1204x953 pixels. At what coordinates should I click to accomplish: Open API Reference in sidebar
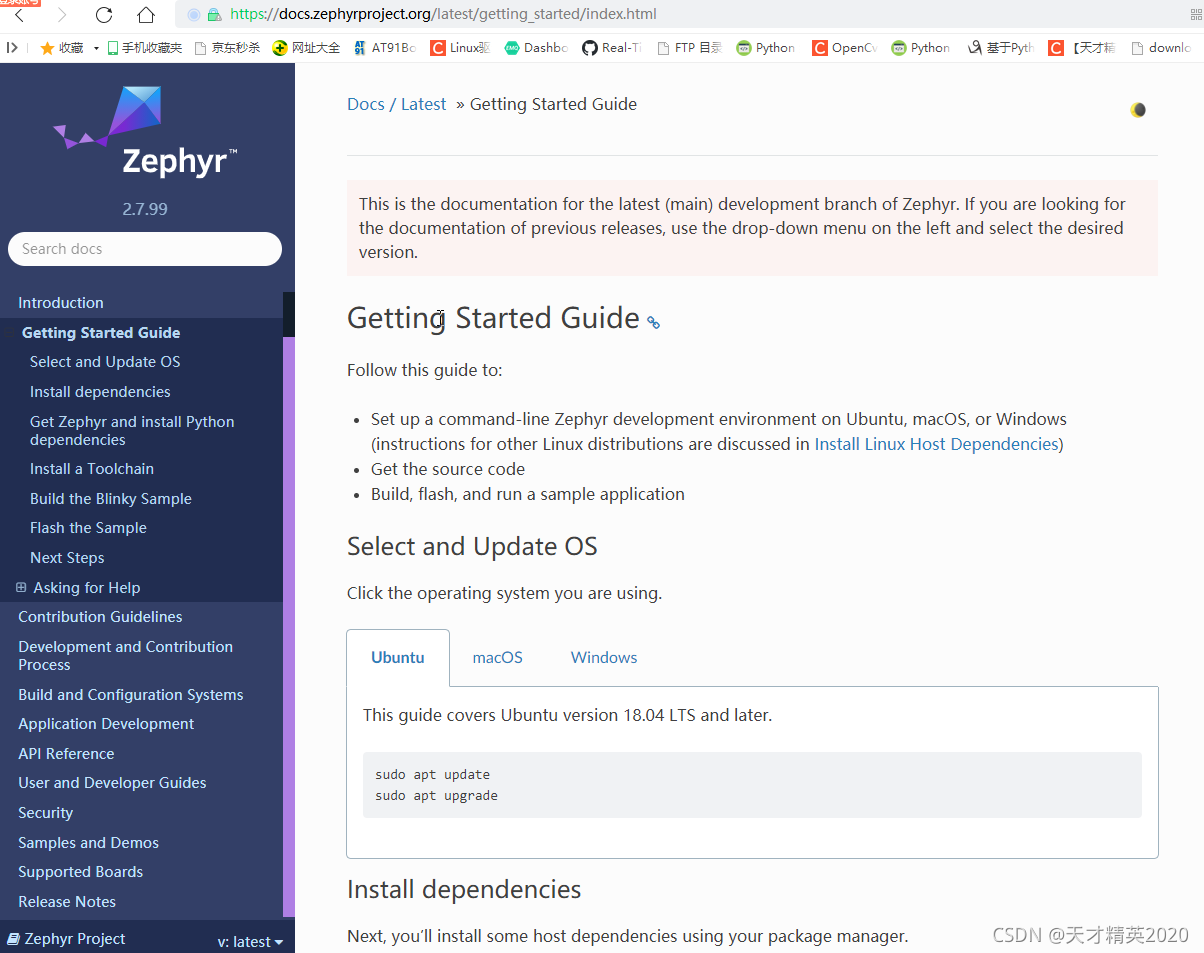(66, 754)
